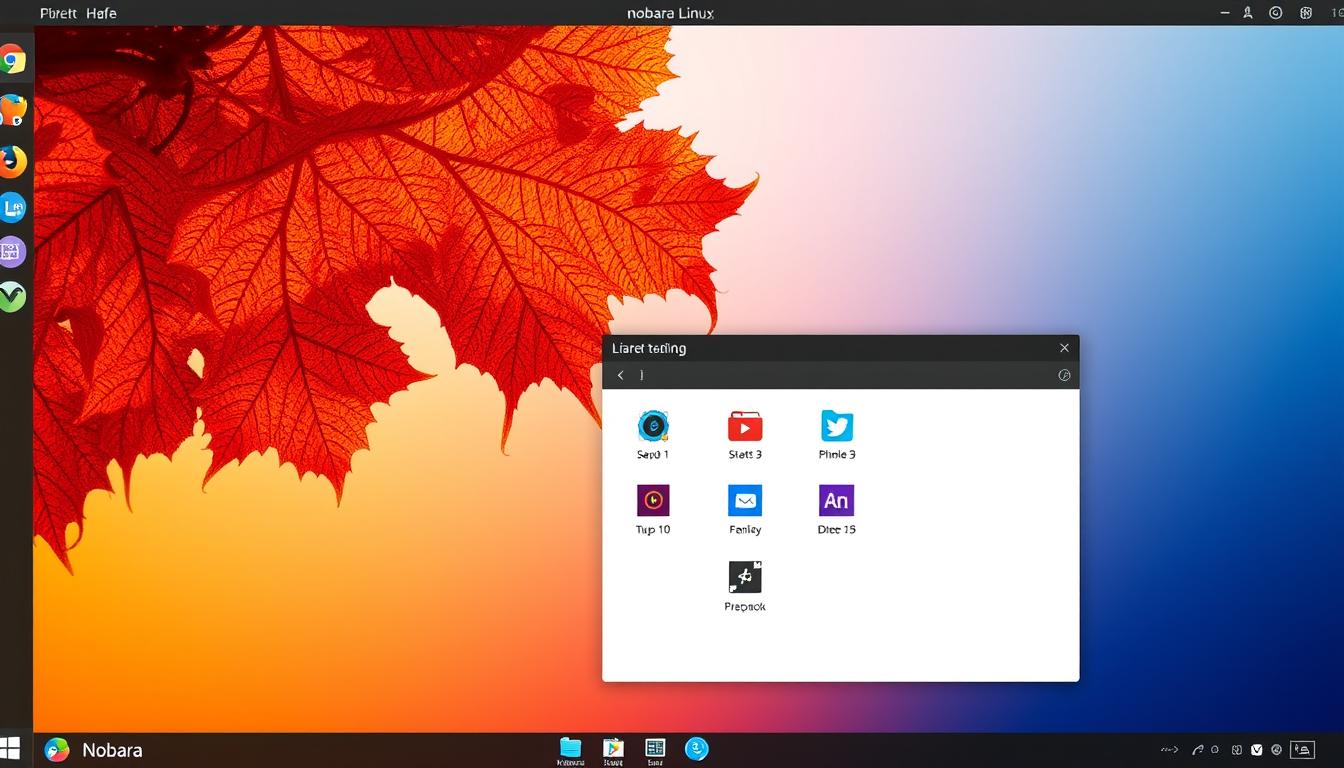Open the "Dtee 15" Adobe-style app
The width and height of the screenshot is (1344, 768).
[x=836, y=500]
